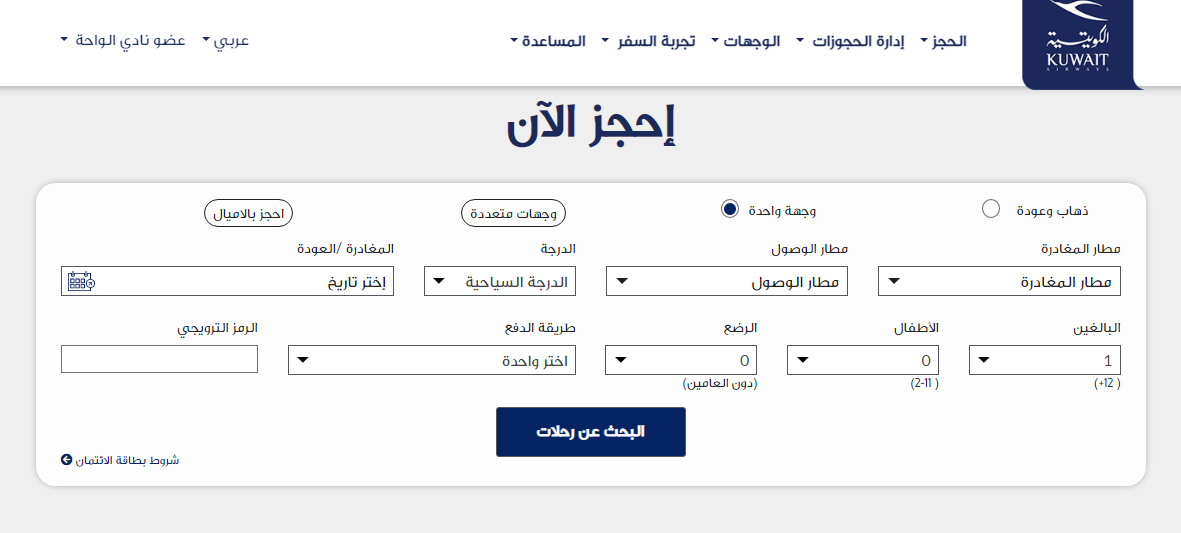Open the calendar icon in date field
The width and height of the screenshot is (1181, 533).
coord(81,281)
